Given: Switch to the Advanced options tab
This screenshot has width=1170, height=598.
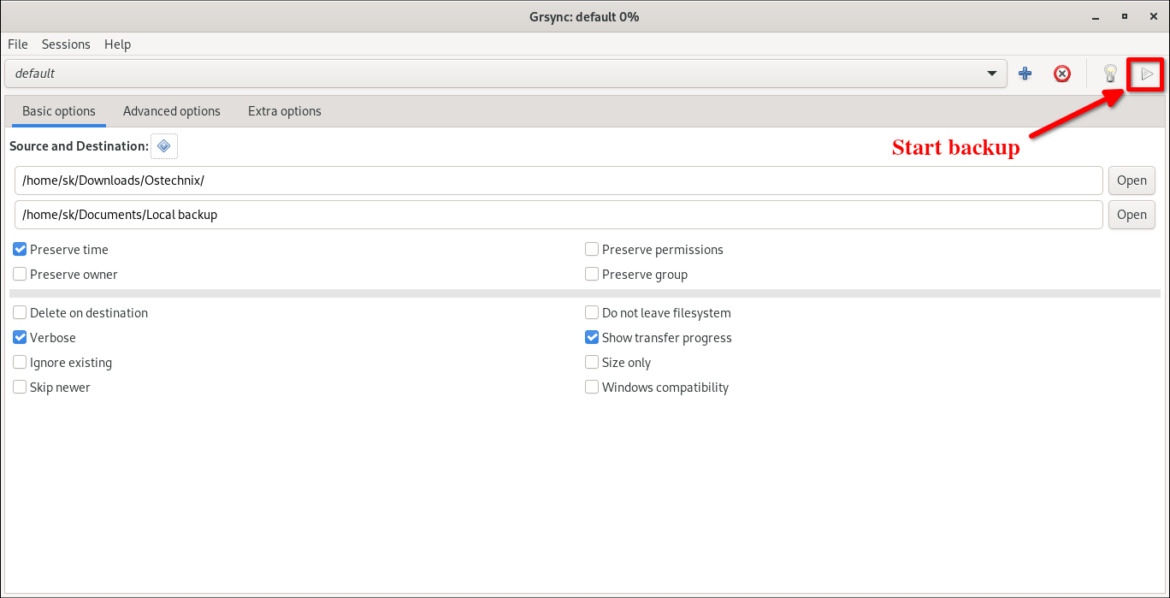Looking at the screenshot, I should click(x=171, y=111).
